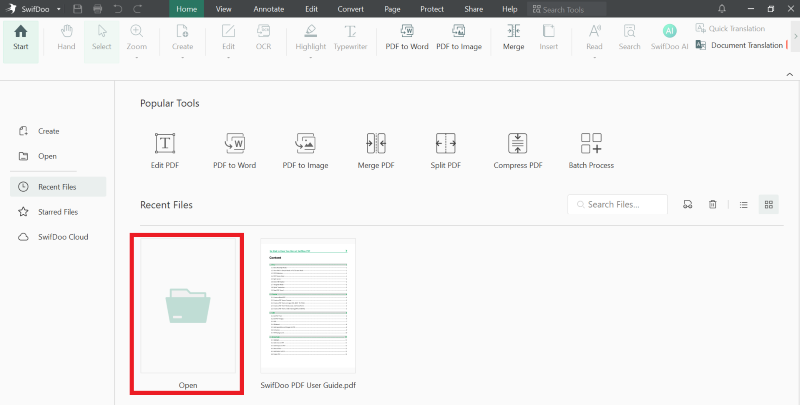
Task: Open the Protect tab
Action: 432,9
